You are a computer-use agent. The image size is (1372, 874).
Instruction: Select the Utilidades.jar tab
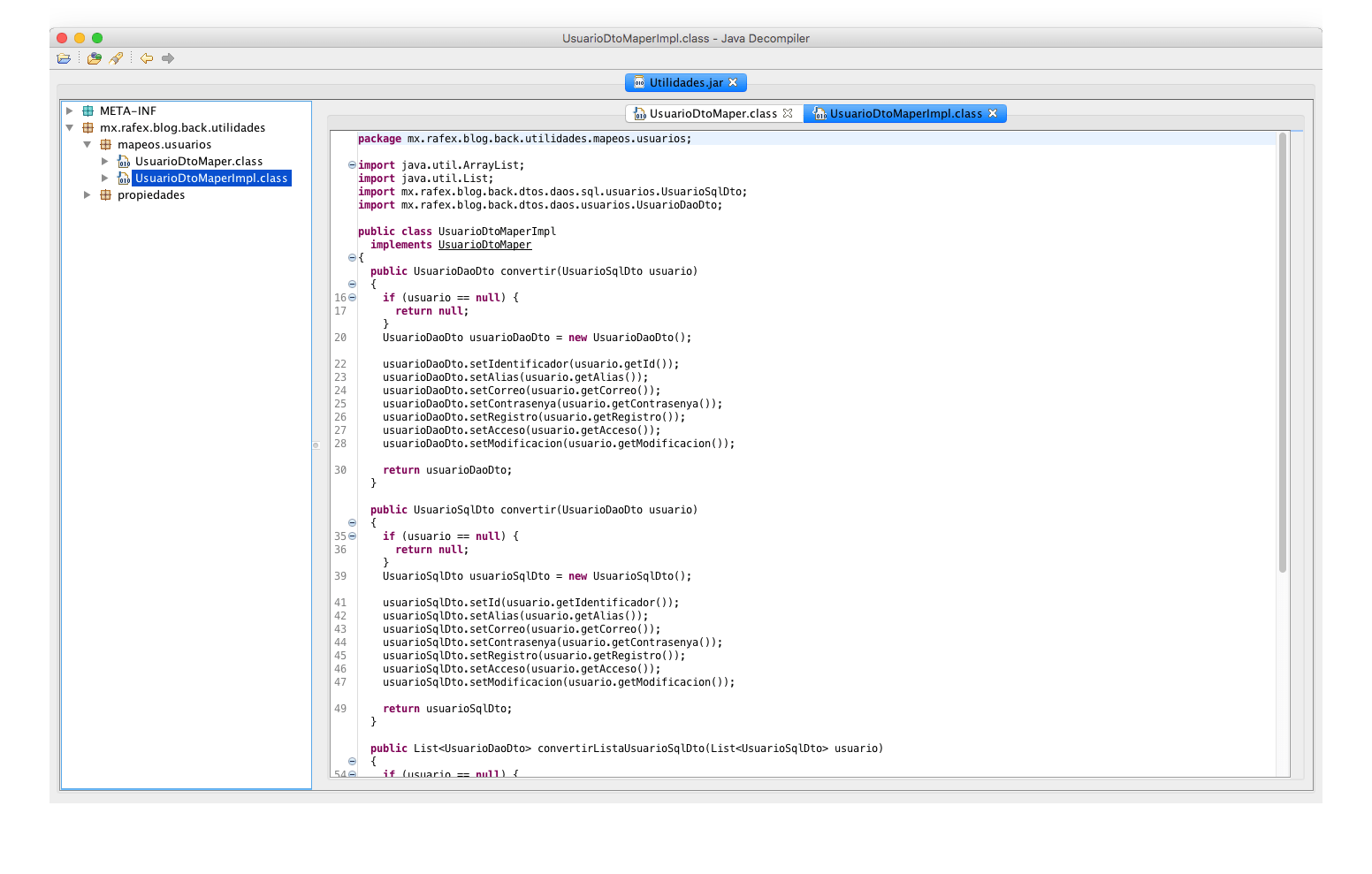685,82
